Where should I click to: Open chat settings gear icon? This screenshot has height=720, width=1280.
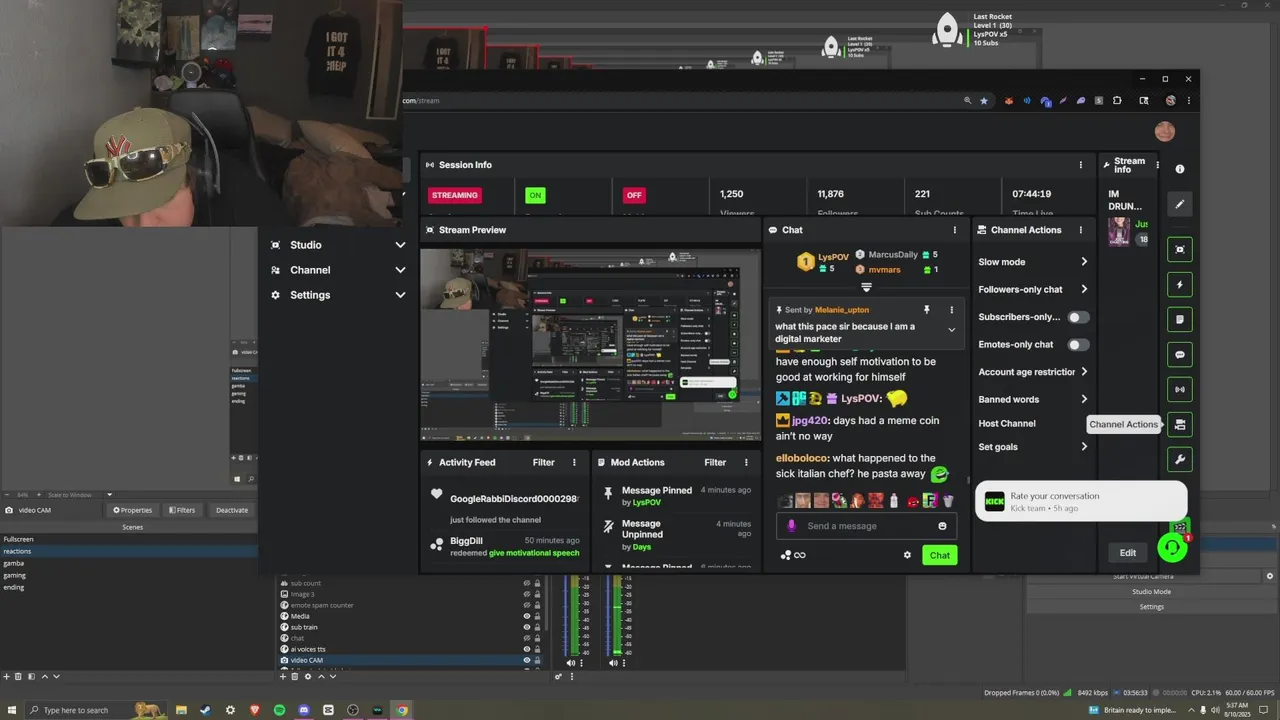coord(907,555)
